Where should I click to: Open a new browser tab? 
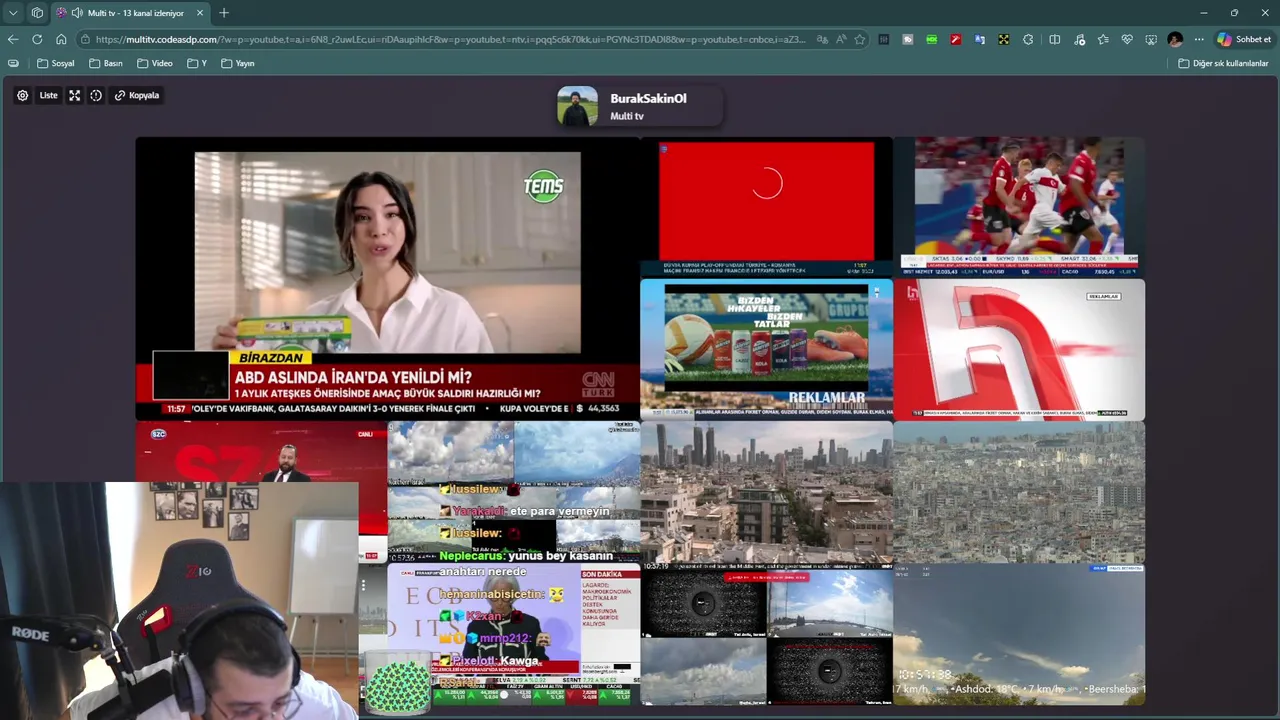point(224,13)
